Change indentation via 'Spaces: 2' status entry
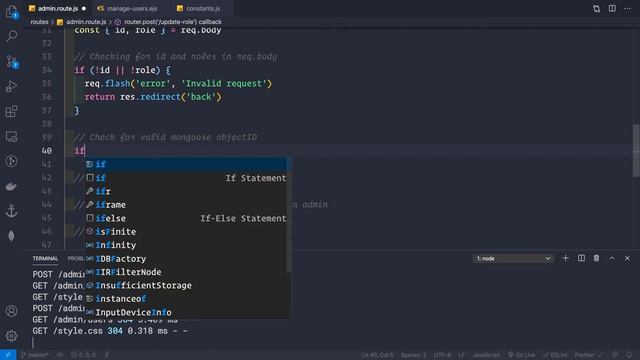The height and width of the screenshot is (360, 640). 413,355
